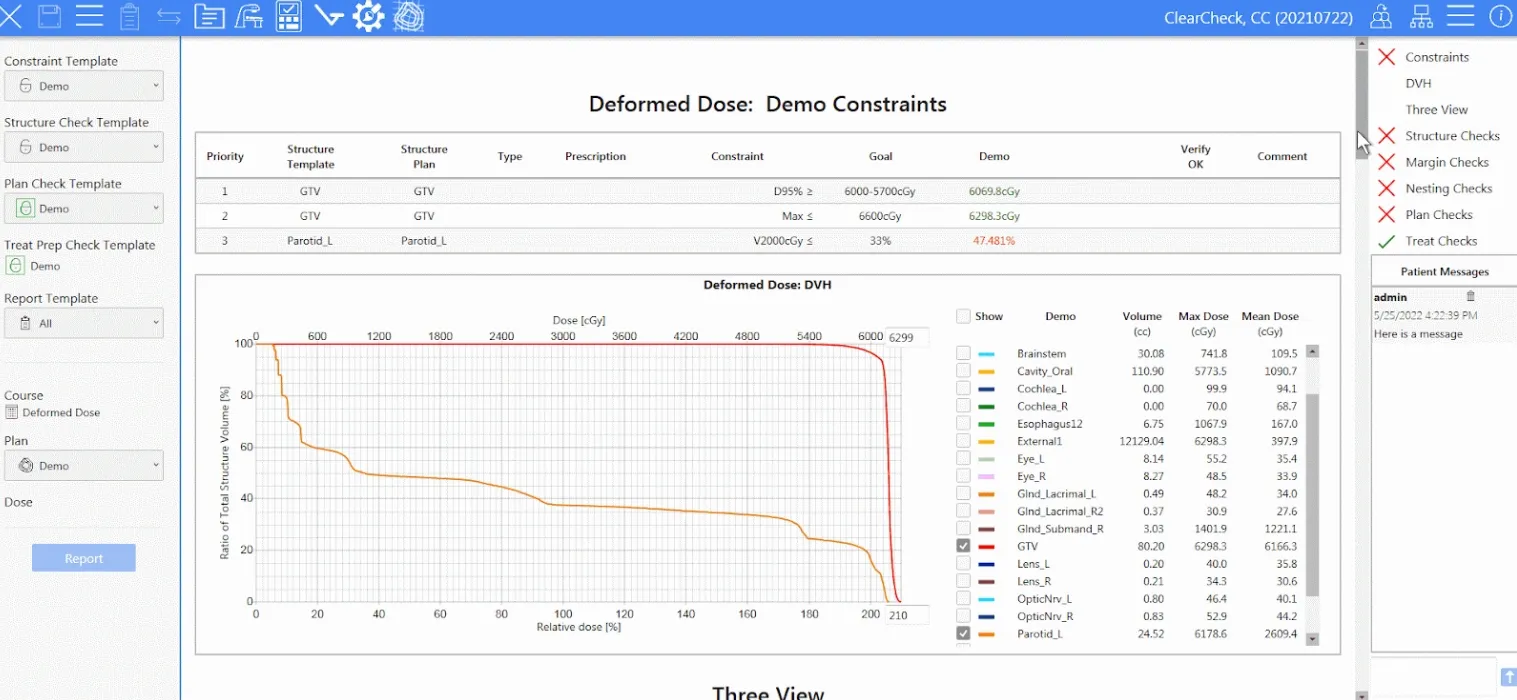The height and width of the screenshot is (700, 1517).
Task: Click the delete message trash icon
Action: [x=1471, y=295]
